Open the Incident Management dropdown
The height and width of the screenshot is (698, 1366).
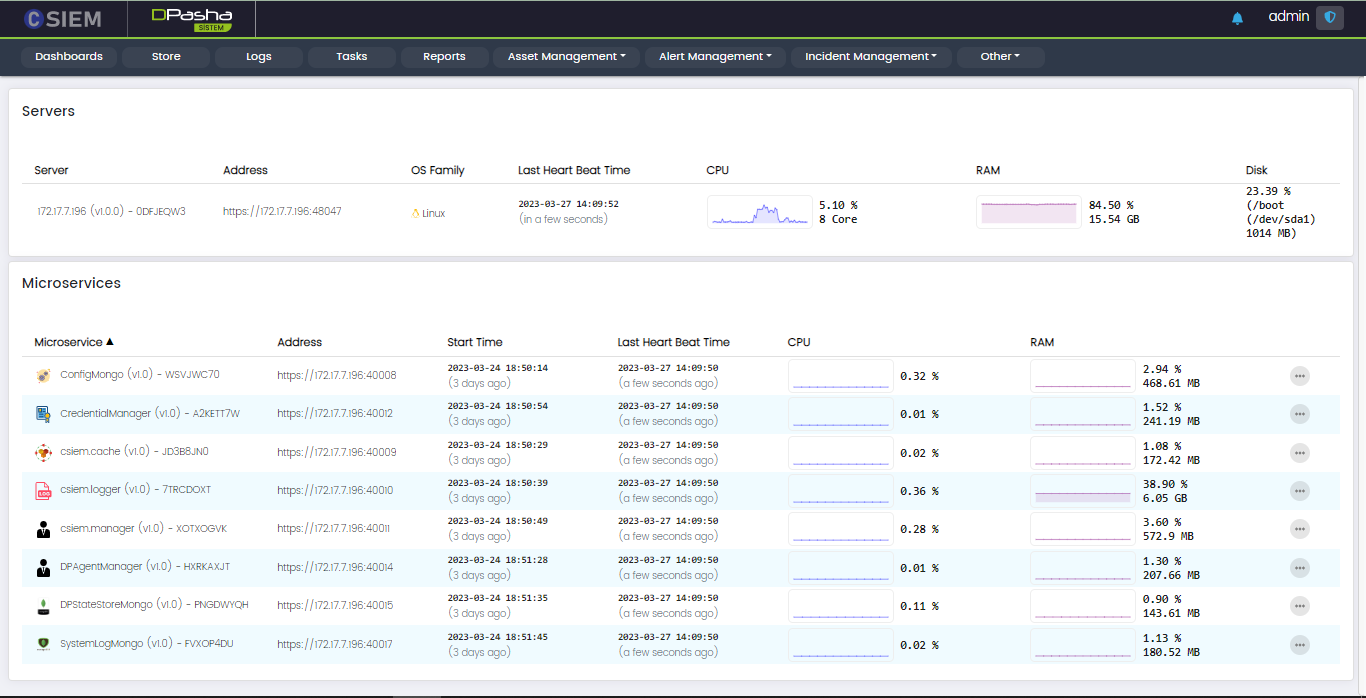[870, 57]
